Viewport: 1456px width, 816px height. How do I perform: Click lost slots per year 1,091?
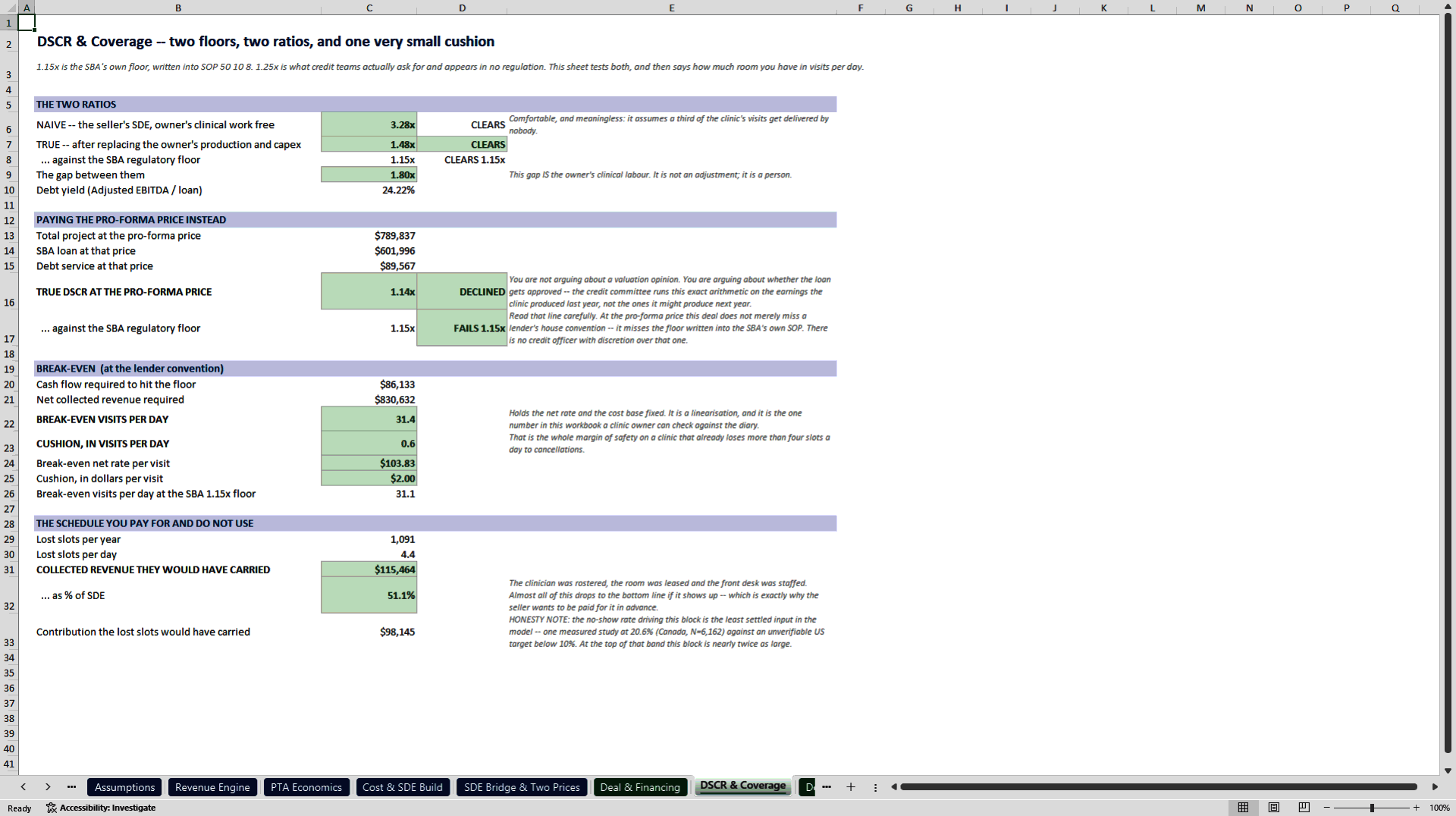369,538
